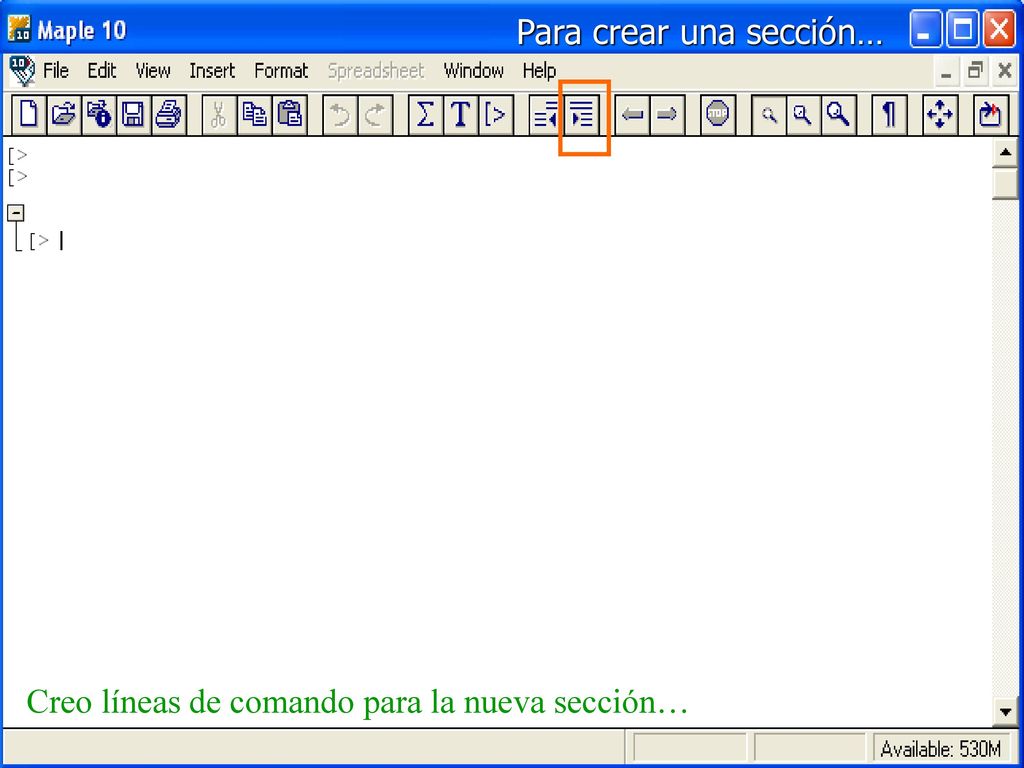Open the View menu

[x=153, y=71]
